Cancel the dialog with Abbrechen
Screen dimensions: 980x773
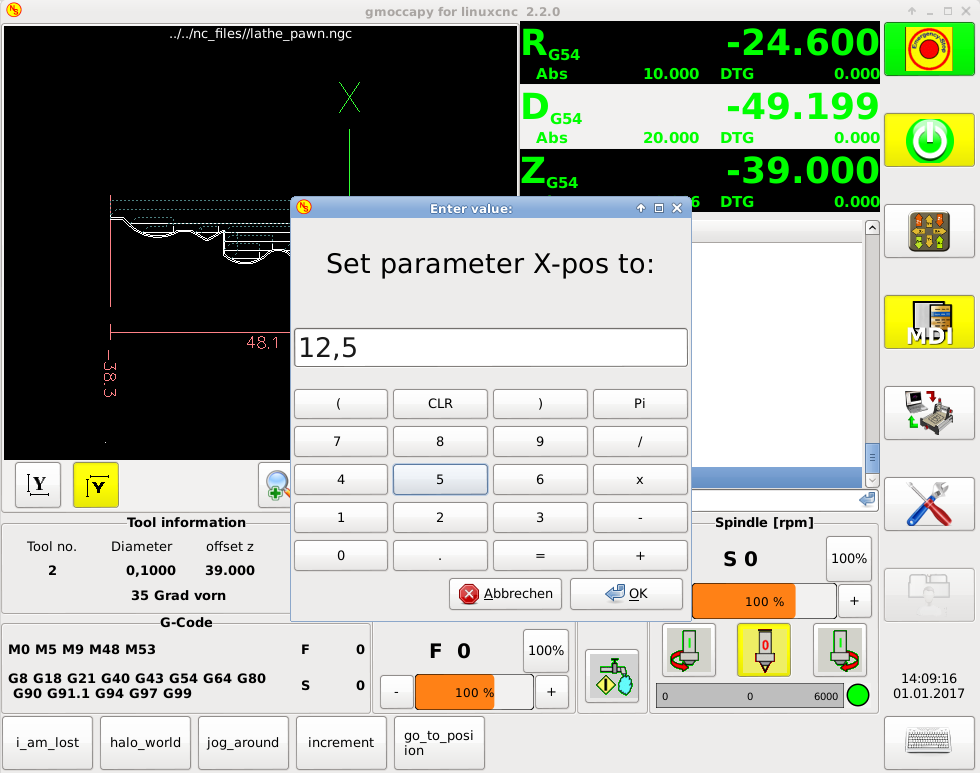(x=506, y=594)
